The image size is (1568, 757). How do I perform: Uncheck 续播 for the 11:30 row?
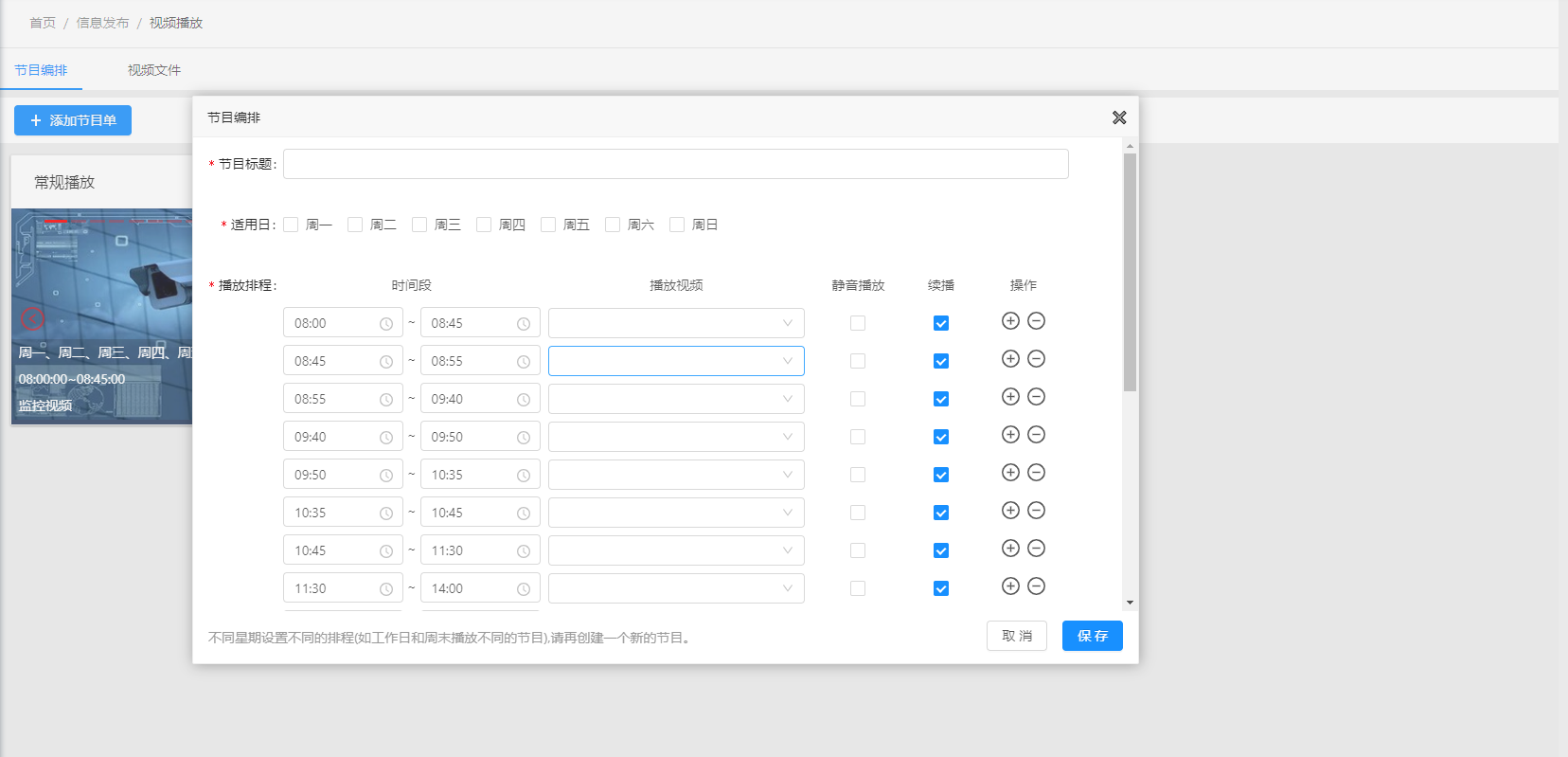point(941,588)
